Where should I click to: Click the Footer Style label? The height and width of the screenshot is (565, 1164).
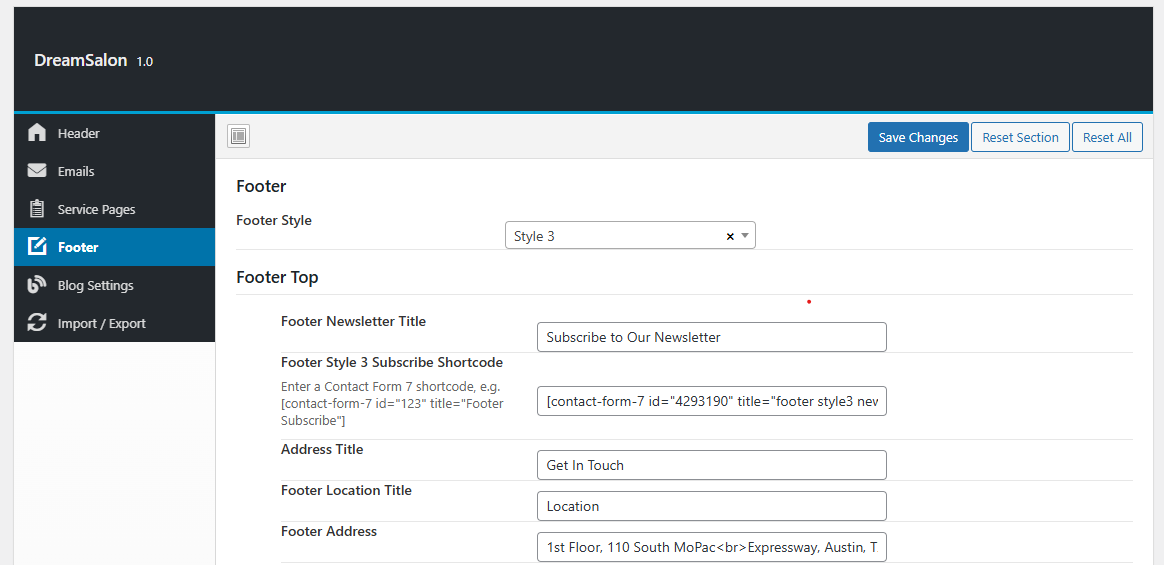[274, 221]
